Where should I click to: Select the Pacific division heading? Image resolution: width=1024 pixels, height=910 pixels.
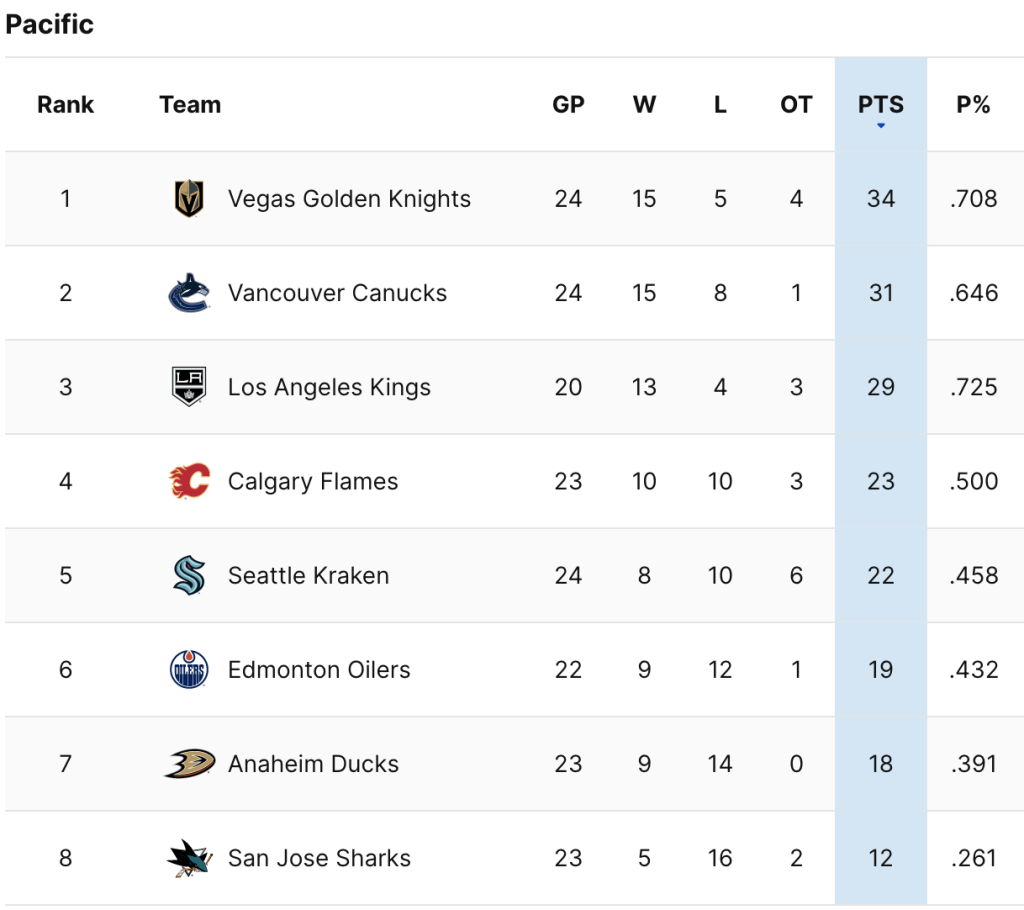[49, 24]
